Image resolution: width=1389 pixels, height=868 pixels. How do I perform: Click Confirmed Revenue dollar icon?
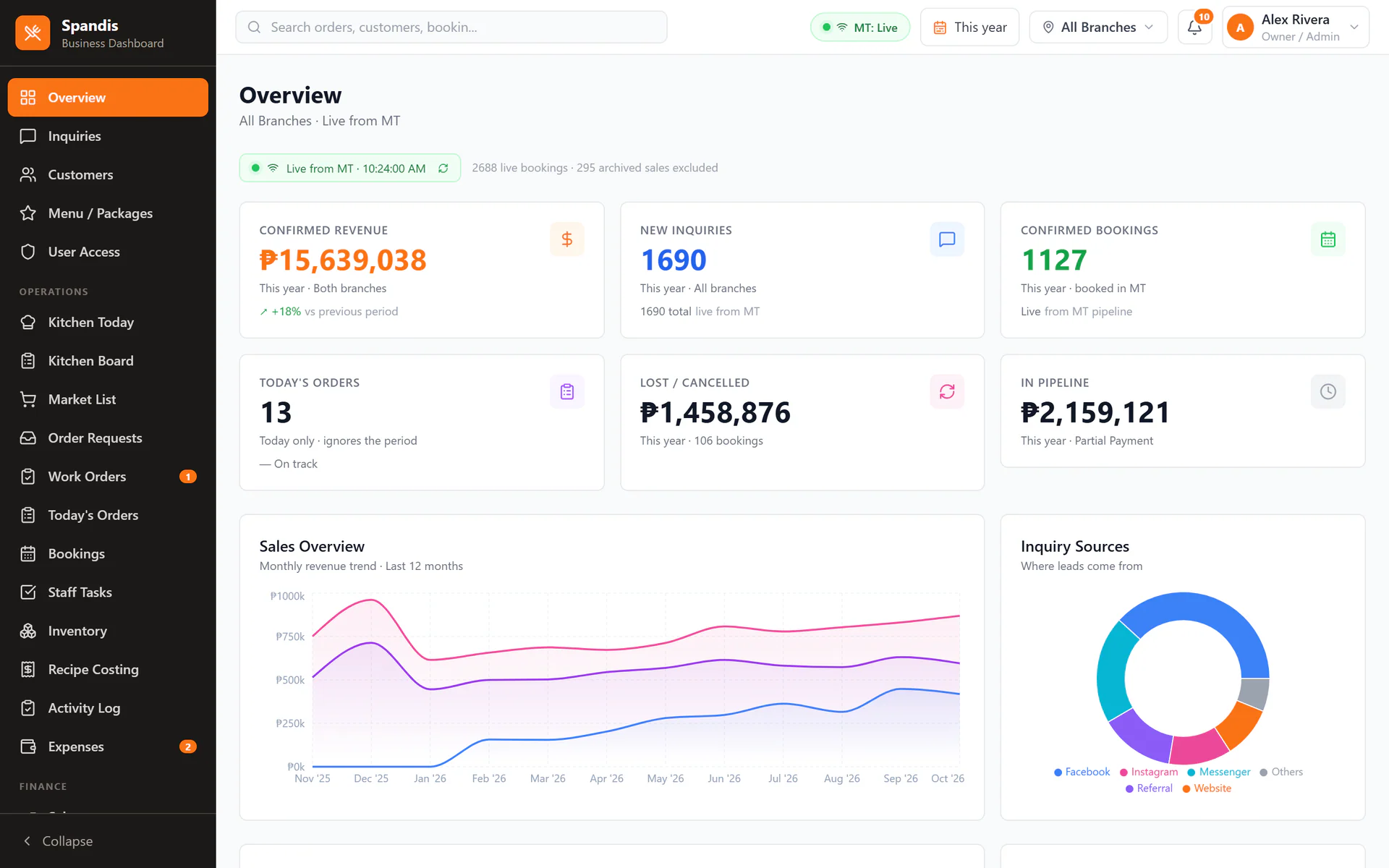(567, 239)
